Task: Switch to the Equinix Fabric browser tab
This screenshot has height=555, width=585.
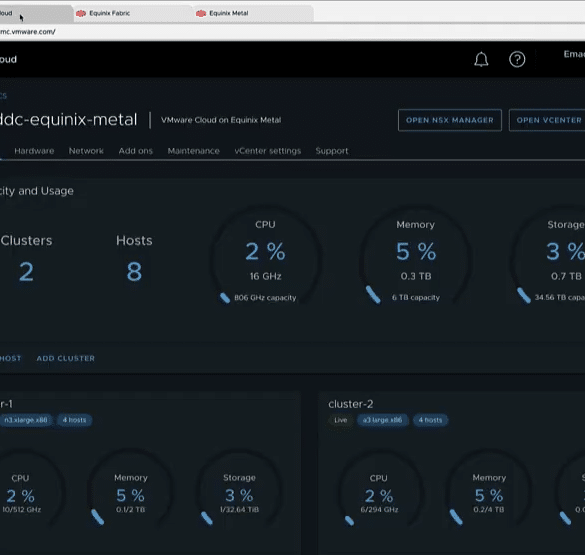Action: point(133,13)
